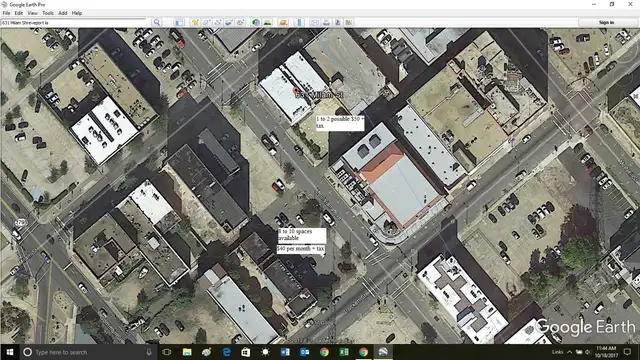Select the Add Polygon tool
Screen dimensions: 640x360
(x=206, y=22)
